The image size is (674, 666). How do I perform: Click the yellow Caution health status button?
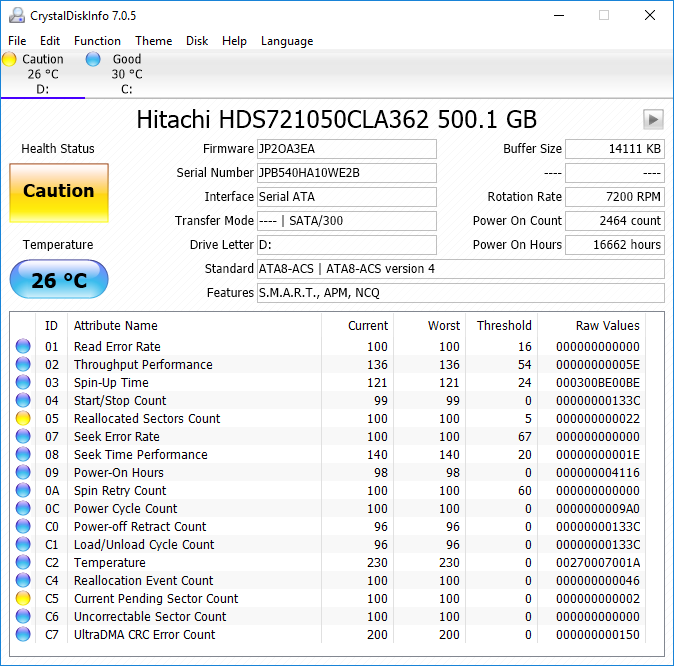pos(59,193)
